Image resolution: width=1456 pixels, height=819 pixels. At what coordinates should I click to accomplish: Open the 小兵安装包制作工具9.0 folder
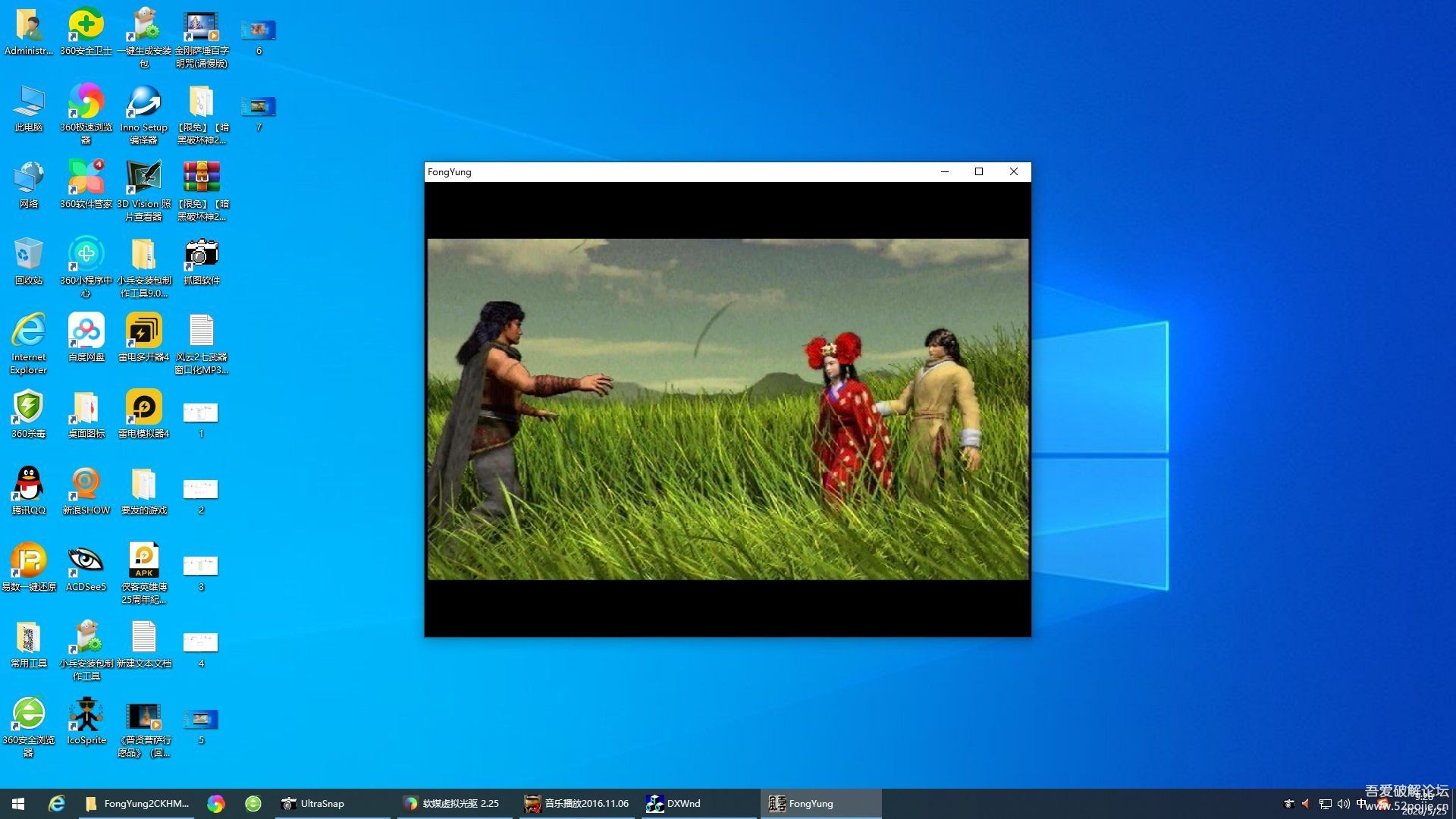pos(144,267)
